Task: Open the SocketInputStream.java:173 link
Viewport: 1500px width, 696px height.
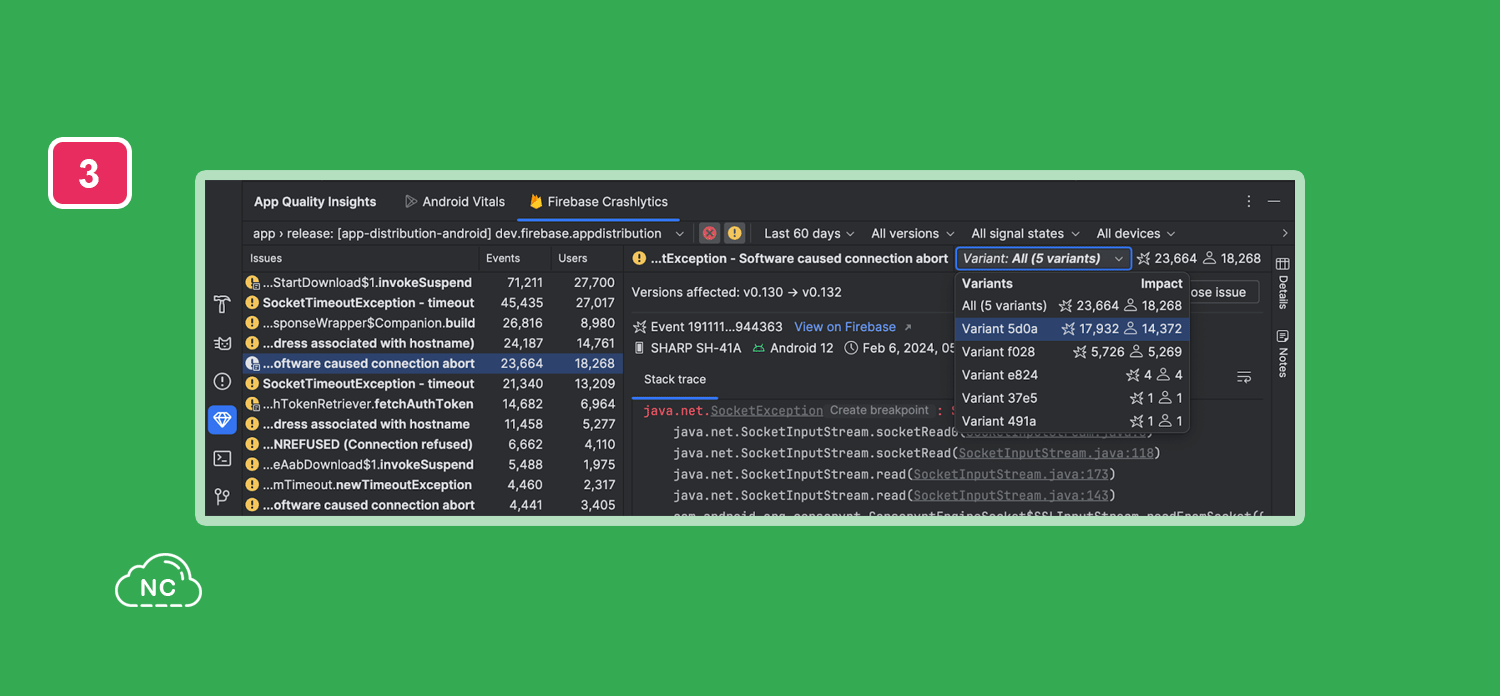Action: click(1011, 474)
